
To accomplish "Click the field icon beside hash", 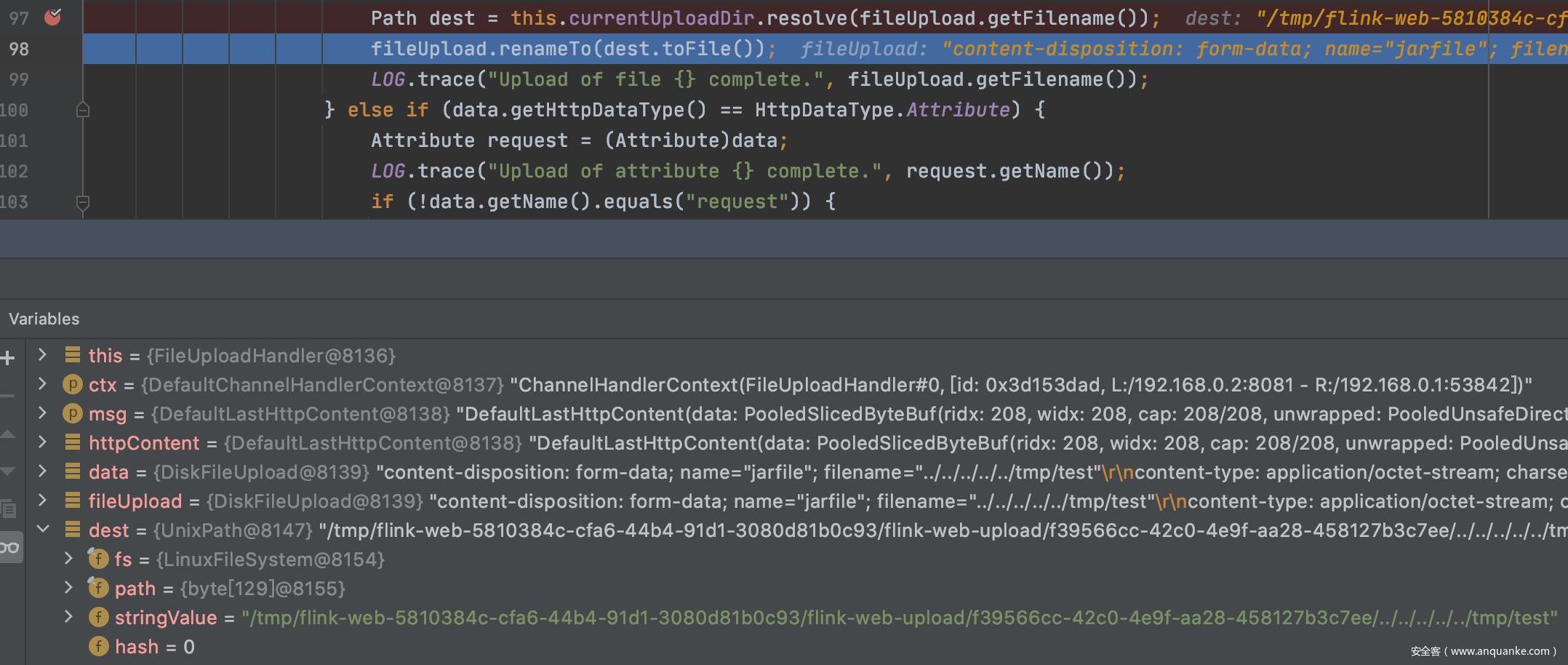I will point(98,646).
